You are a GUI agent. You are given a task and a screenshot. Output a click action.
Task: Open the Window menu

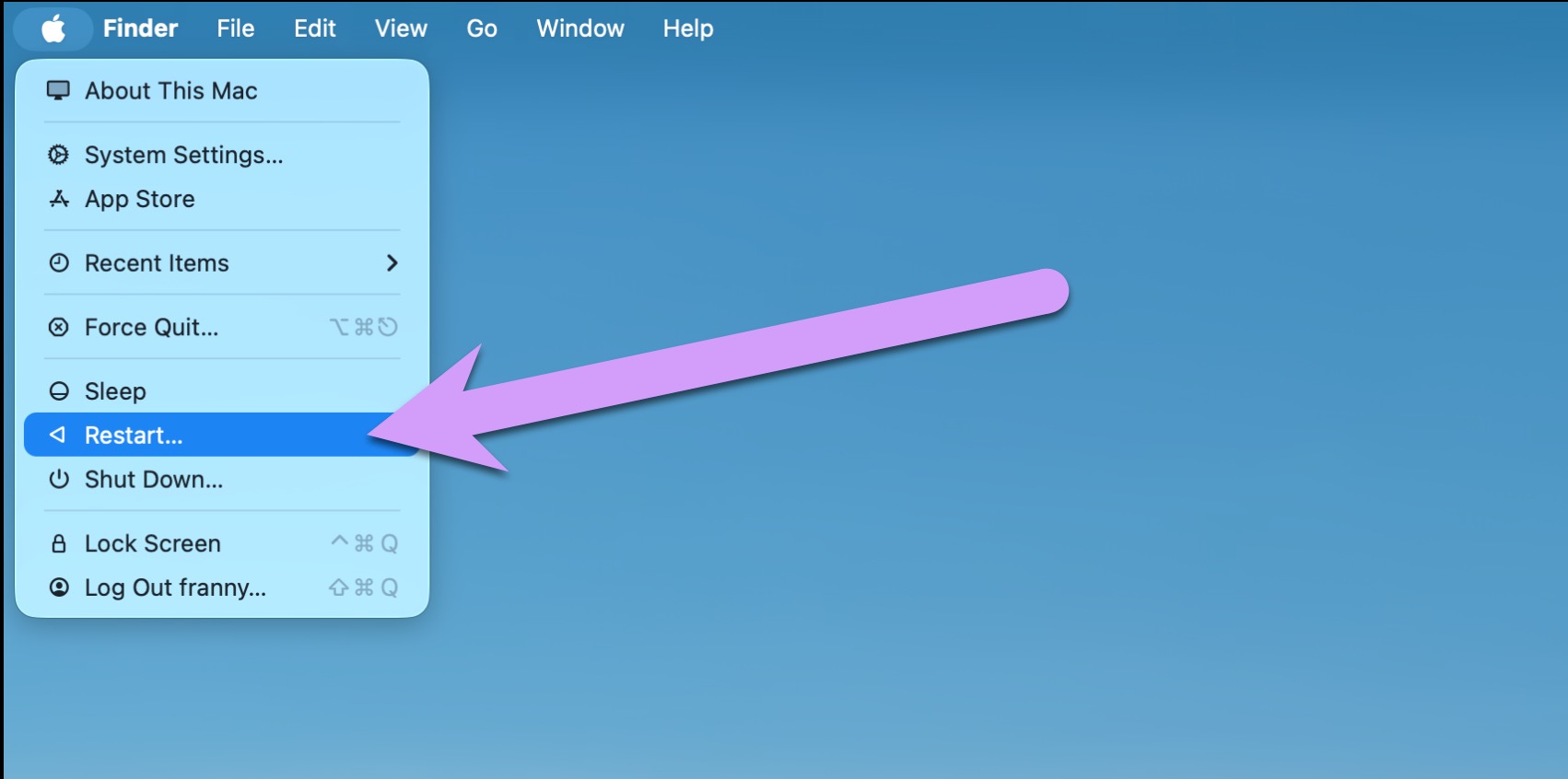click(580, 29)
